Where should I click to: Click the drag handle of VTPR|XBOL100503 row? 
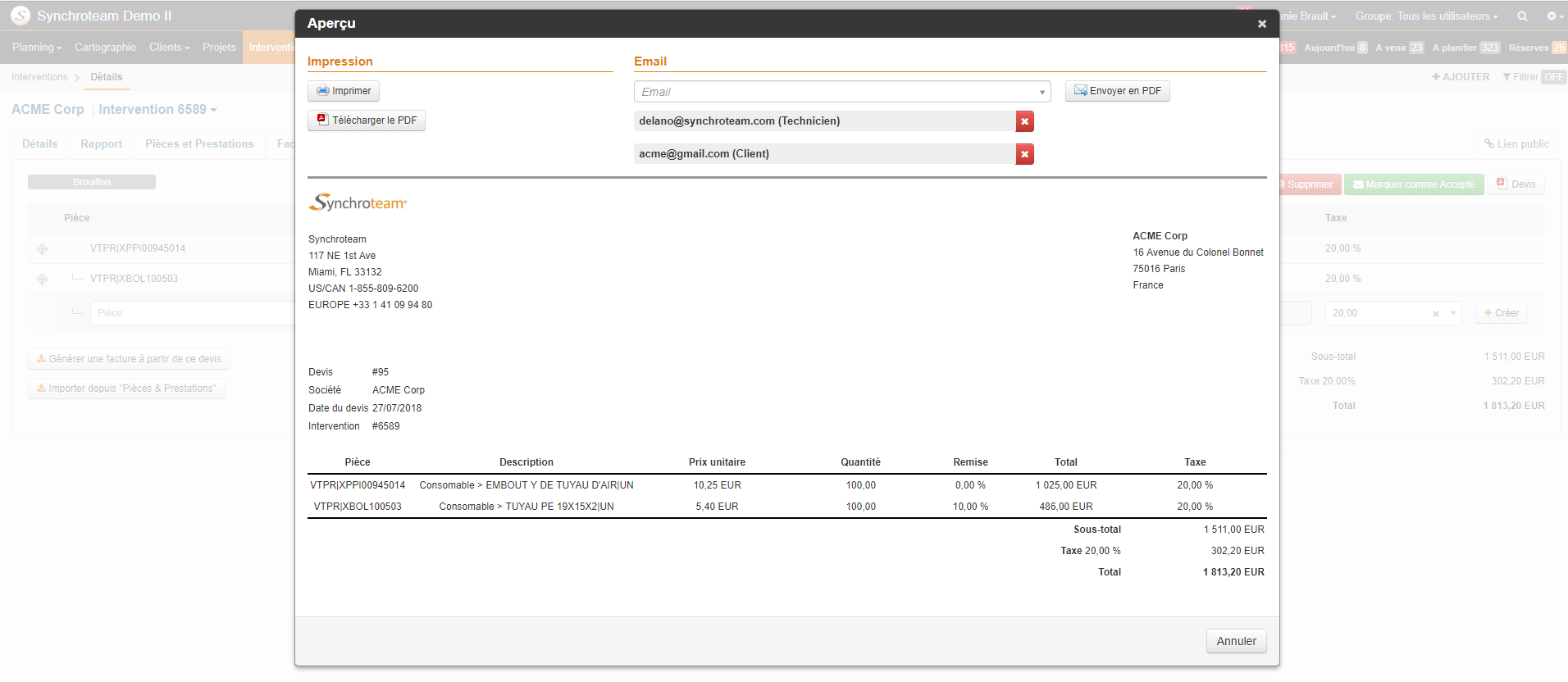coord(42,279)
